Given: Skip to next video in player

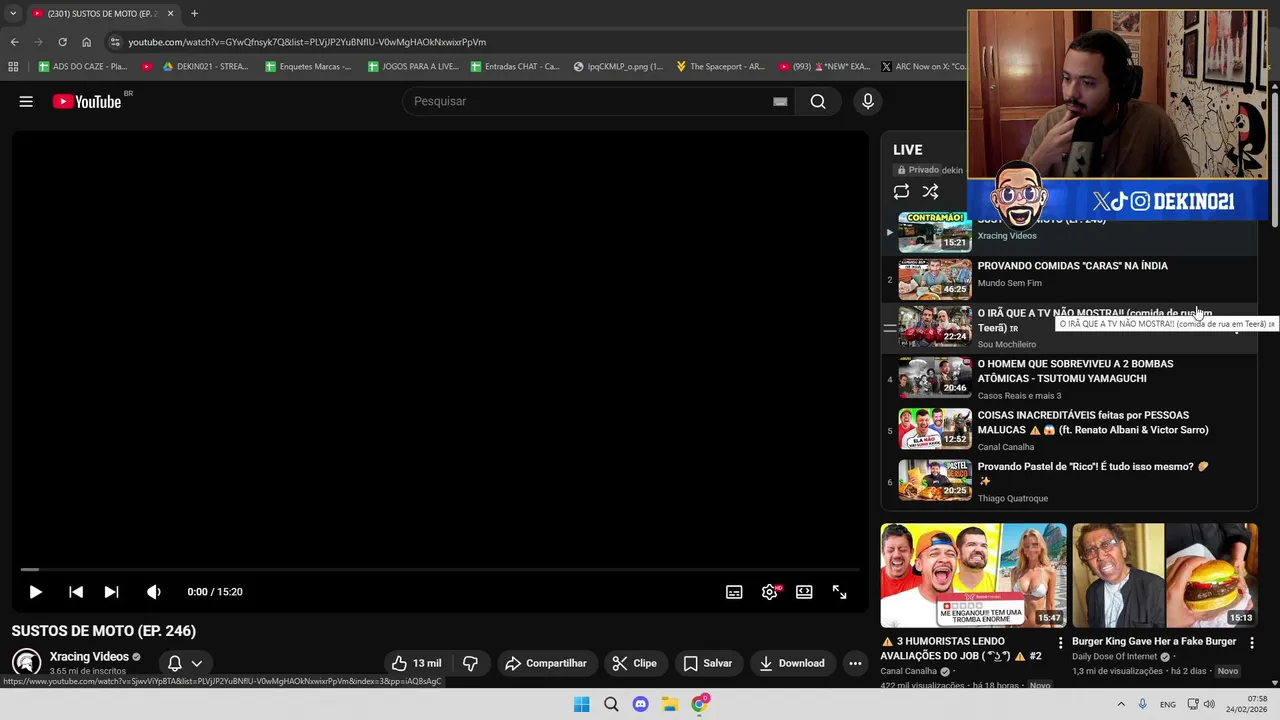Looking at the screenshot, I should (x=111, y=592).
